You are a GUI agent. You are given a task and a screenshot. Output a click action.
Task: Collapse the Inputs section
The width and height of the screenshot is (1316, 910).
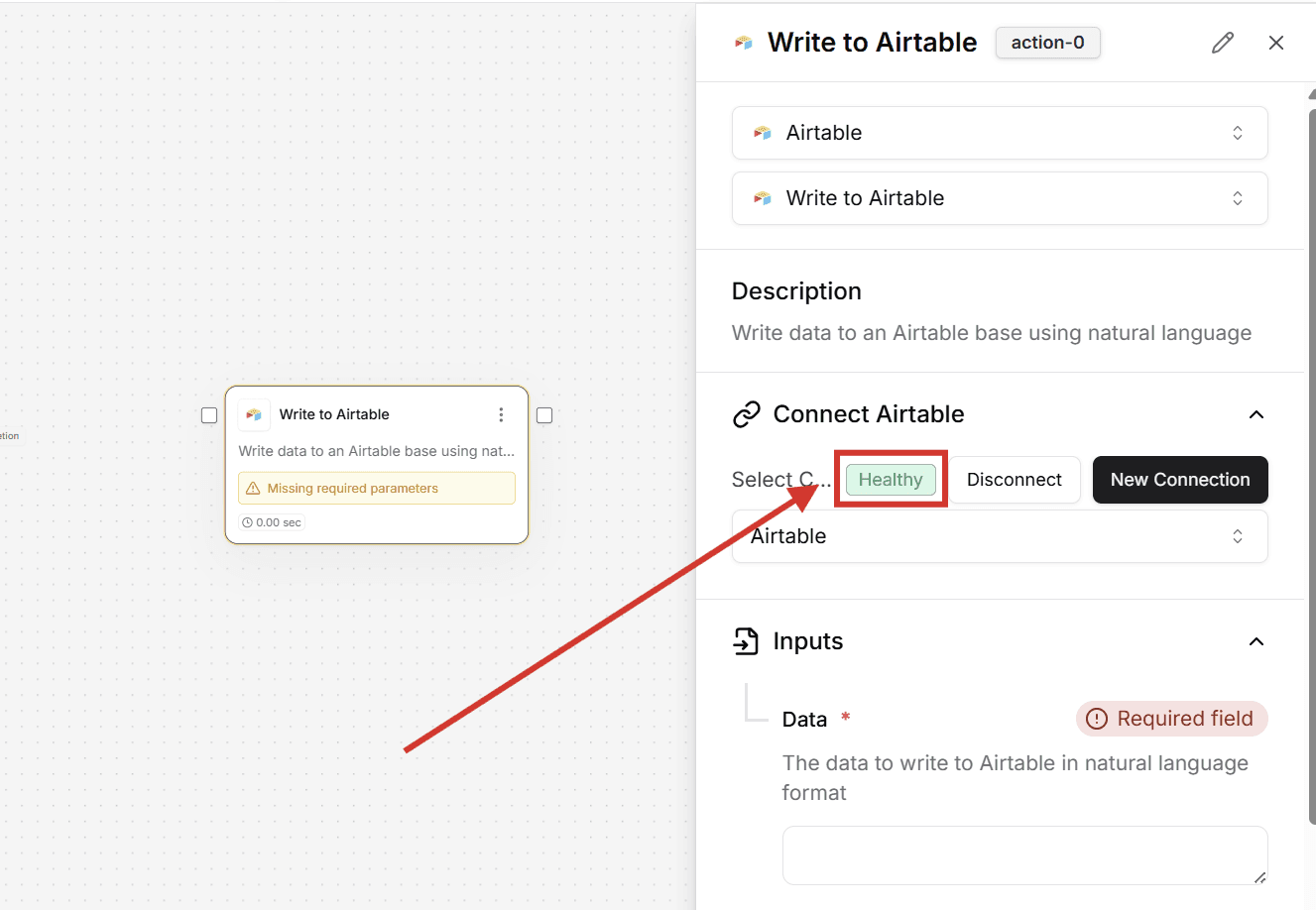pos(1256,641)
